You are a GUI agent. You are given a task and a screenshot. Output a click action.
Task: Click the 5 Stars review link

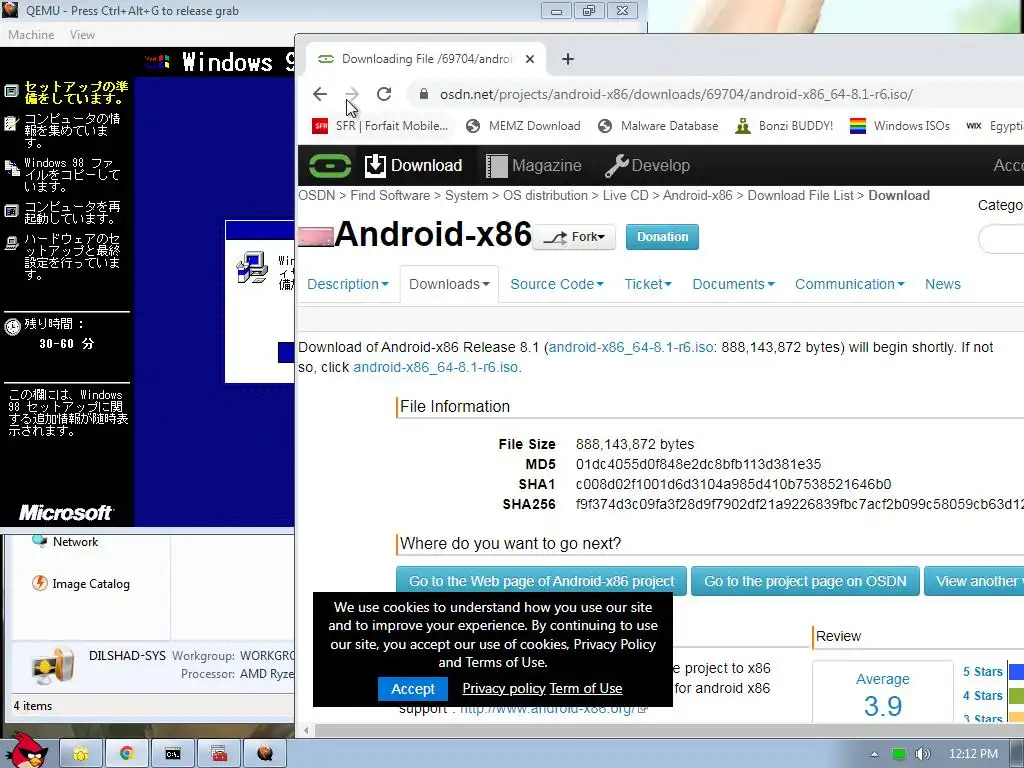tap(982, 671)
